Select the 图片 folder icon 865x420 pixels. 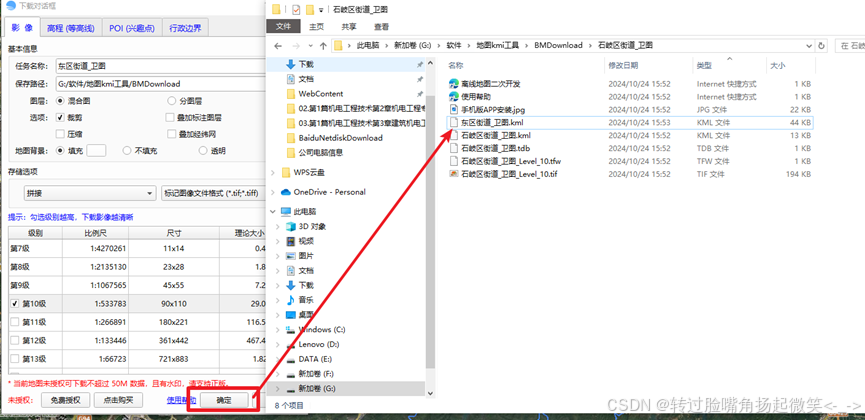coord(291,256)
